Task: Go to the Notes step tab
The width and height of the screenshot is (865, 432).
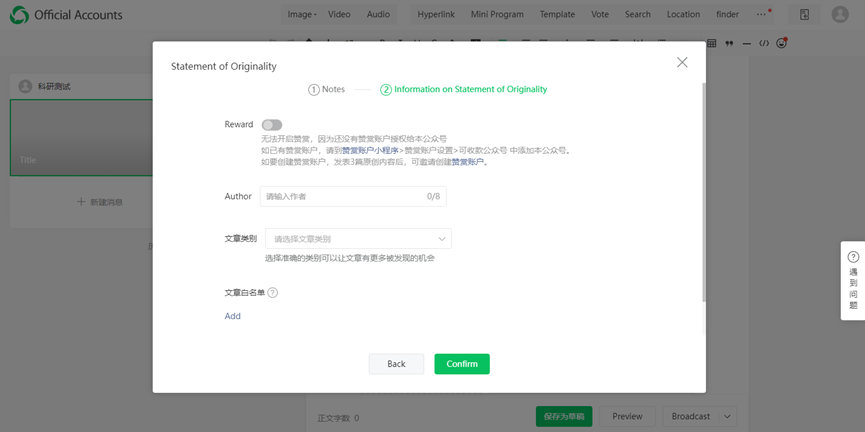Action: click(x=327, y=90)
